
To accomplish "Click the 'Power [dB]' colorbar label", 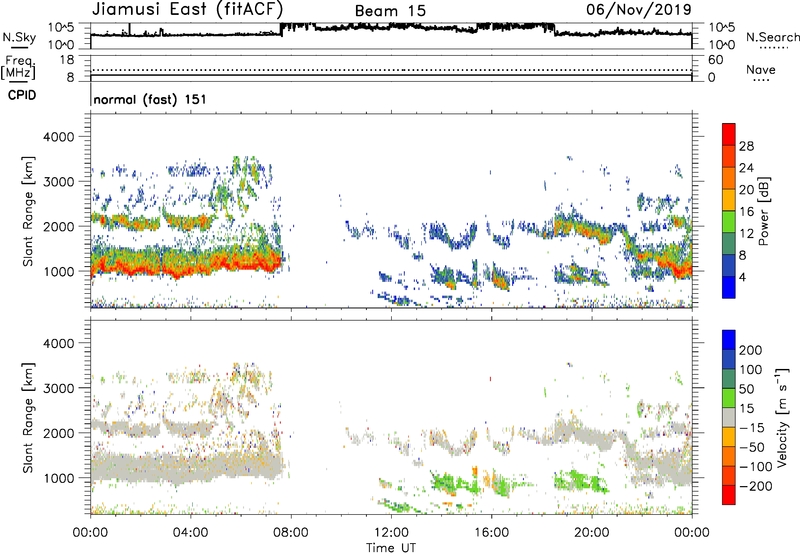I will tap(763, 211).
